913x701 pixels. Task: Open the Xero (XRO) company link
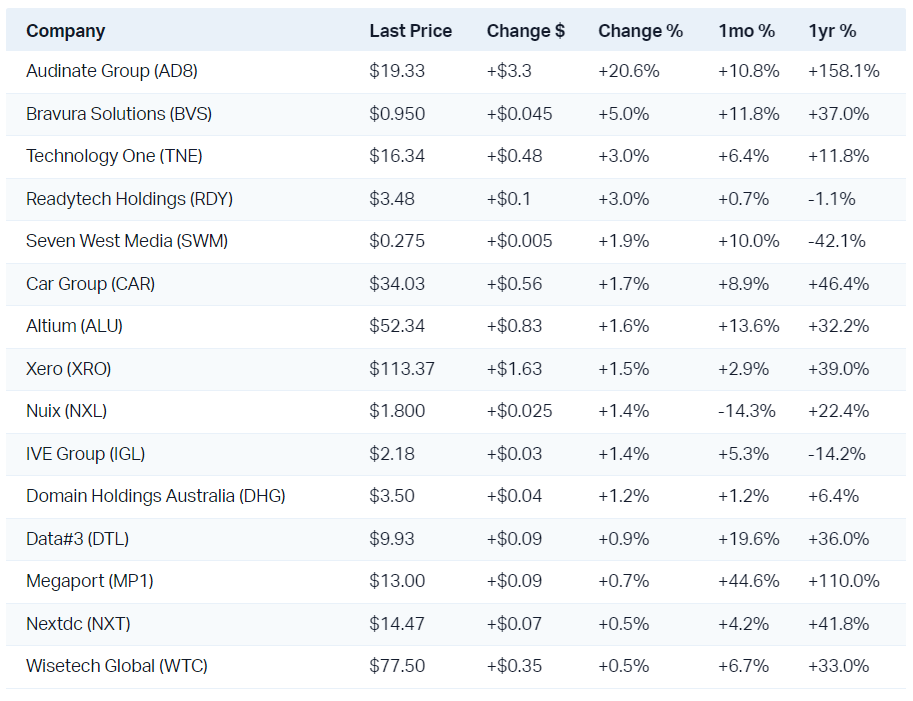click(x=68, y=369)
